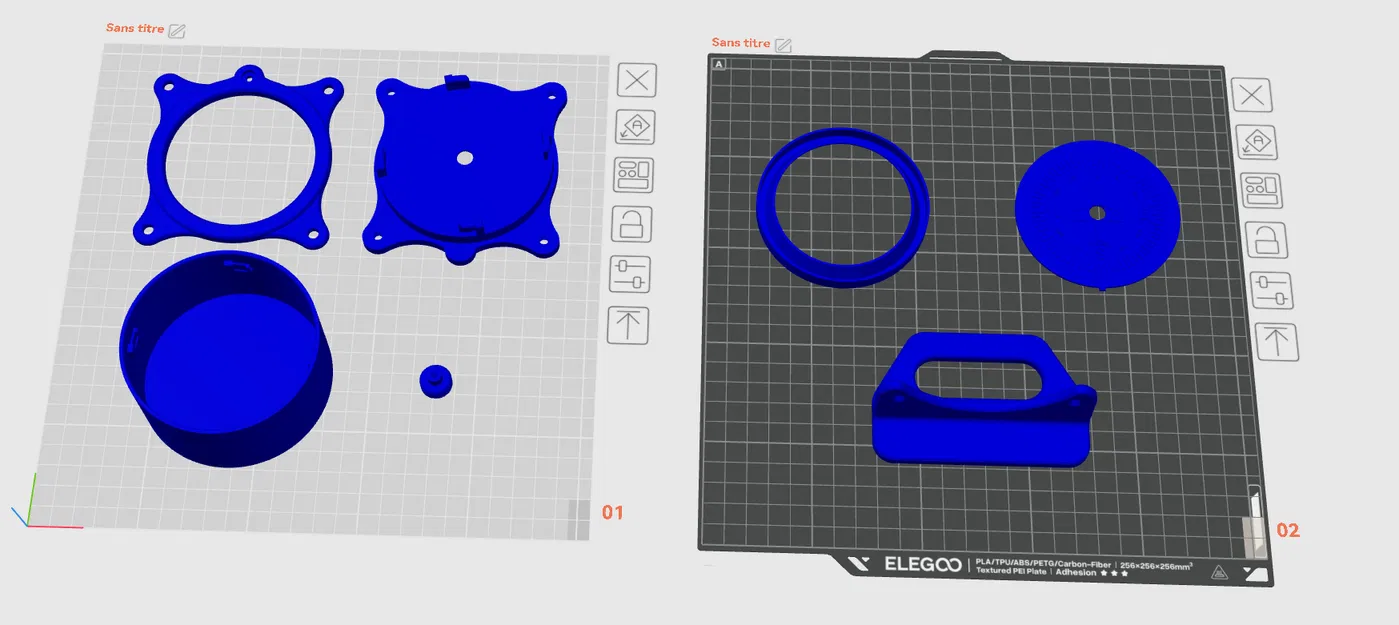Edit plate 01 name with the pencil icon
The image size is (1399, 625).
(x=177, y=31)
